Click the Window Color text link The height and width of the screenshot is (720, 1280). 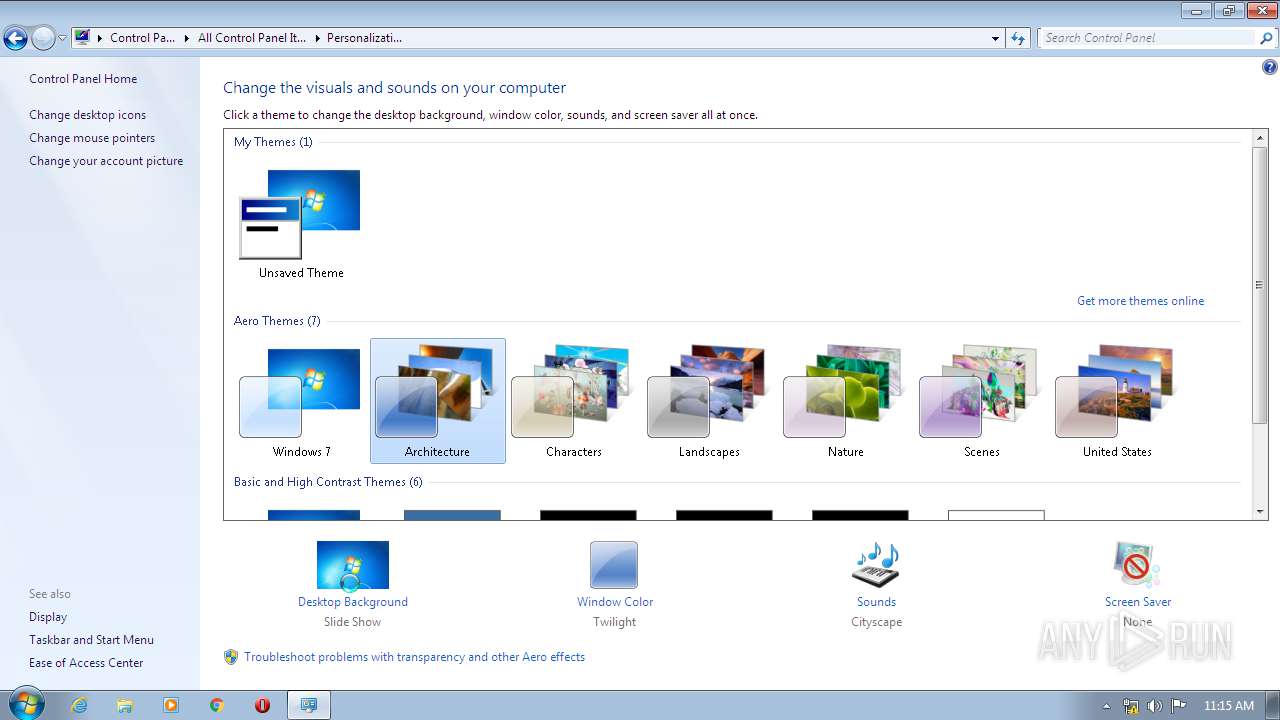pos(615,602)
